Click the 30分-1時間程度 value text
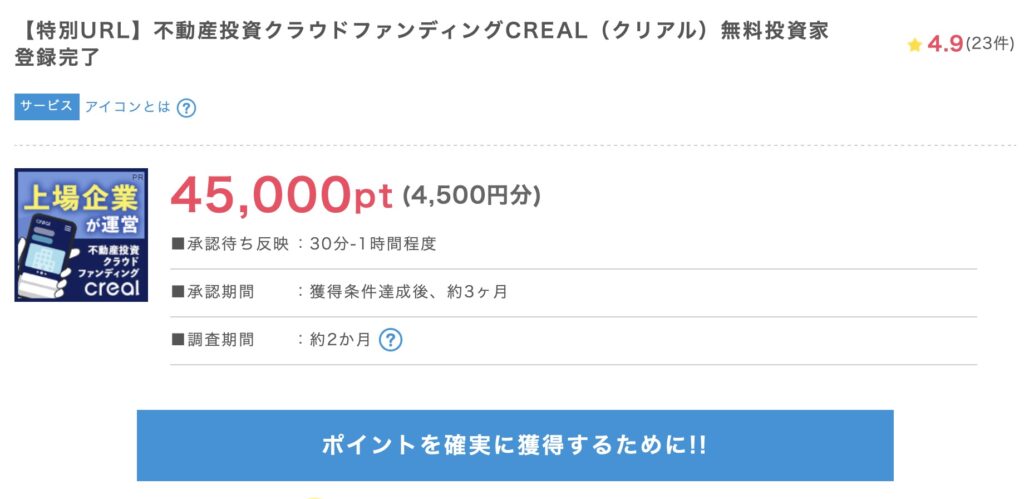1024x499 pixels. pyautogui.click(x=373, y=243)
